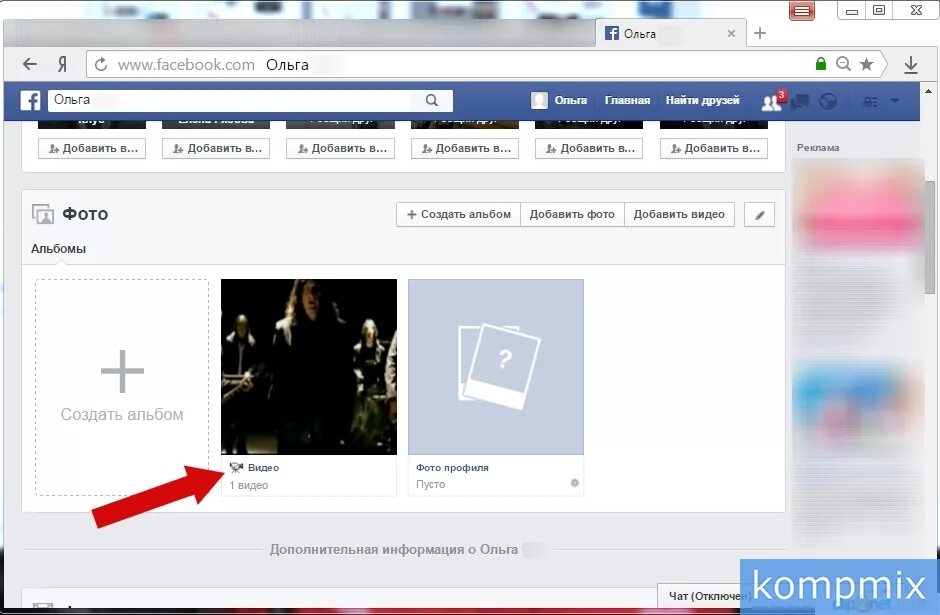Click Добавить фото button
Image resolution: width=940 pixels, height=615 pixels.
coord(572,215)
